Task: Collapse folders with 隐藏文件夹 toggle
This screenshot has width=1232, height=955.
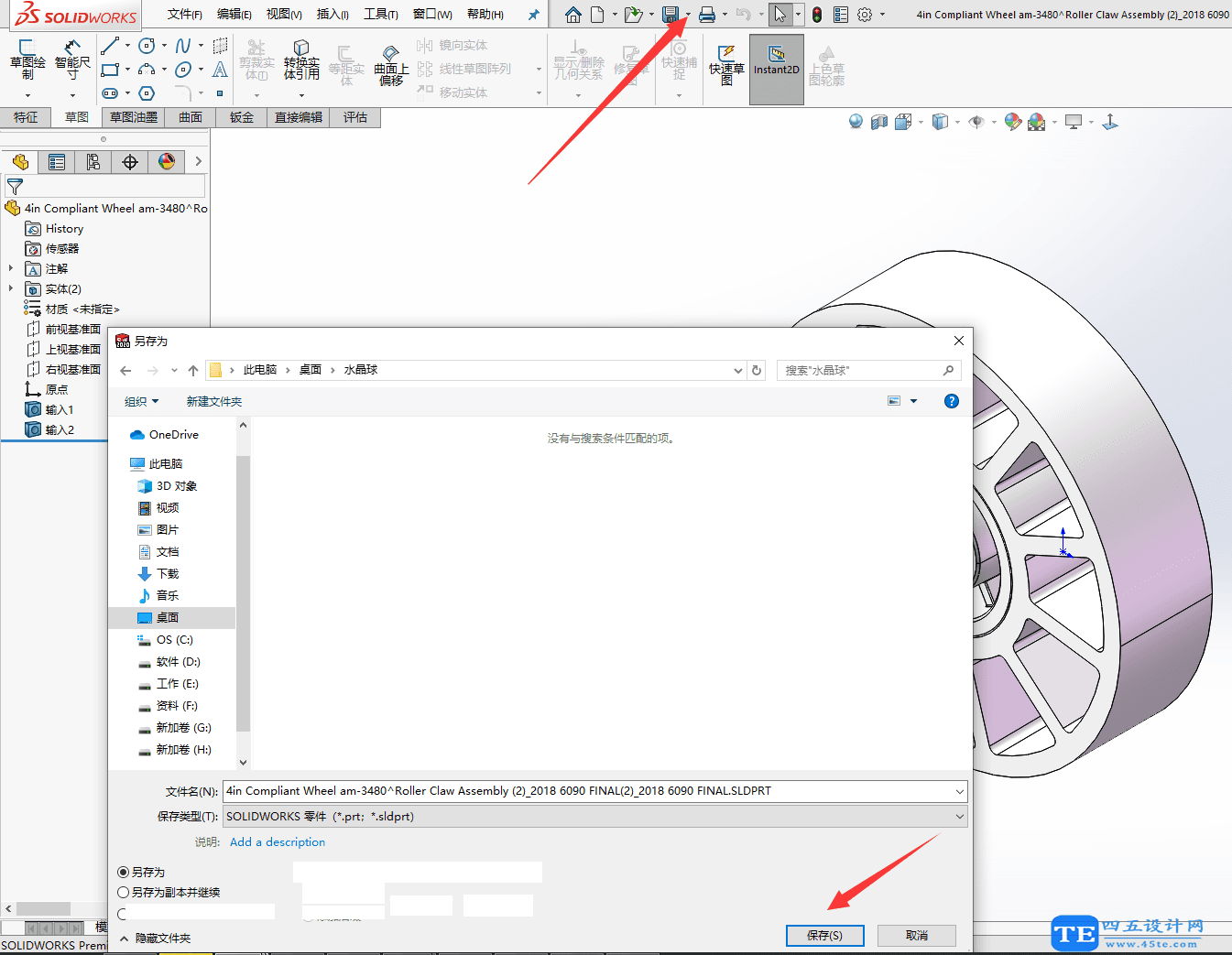Action: [x=155, y=939]
